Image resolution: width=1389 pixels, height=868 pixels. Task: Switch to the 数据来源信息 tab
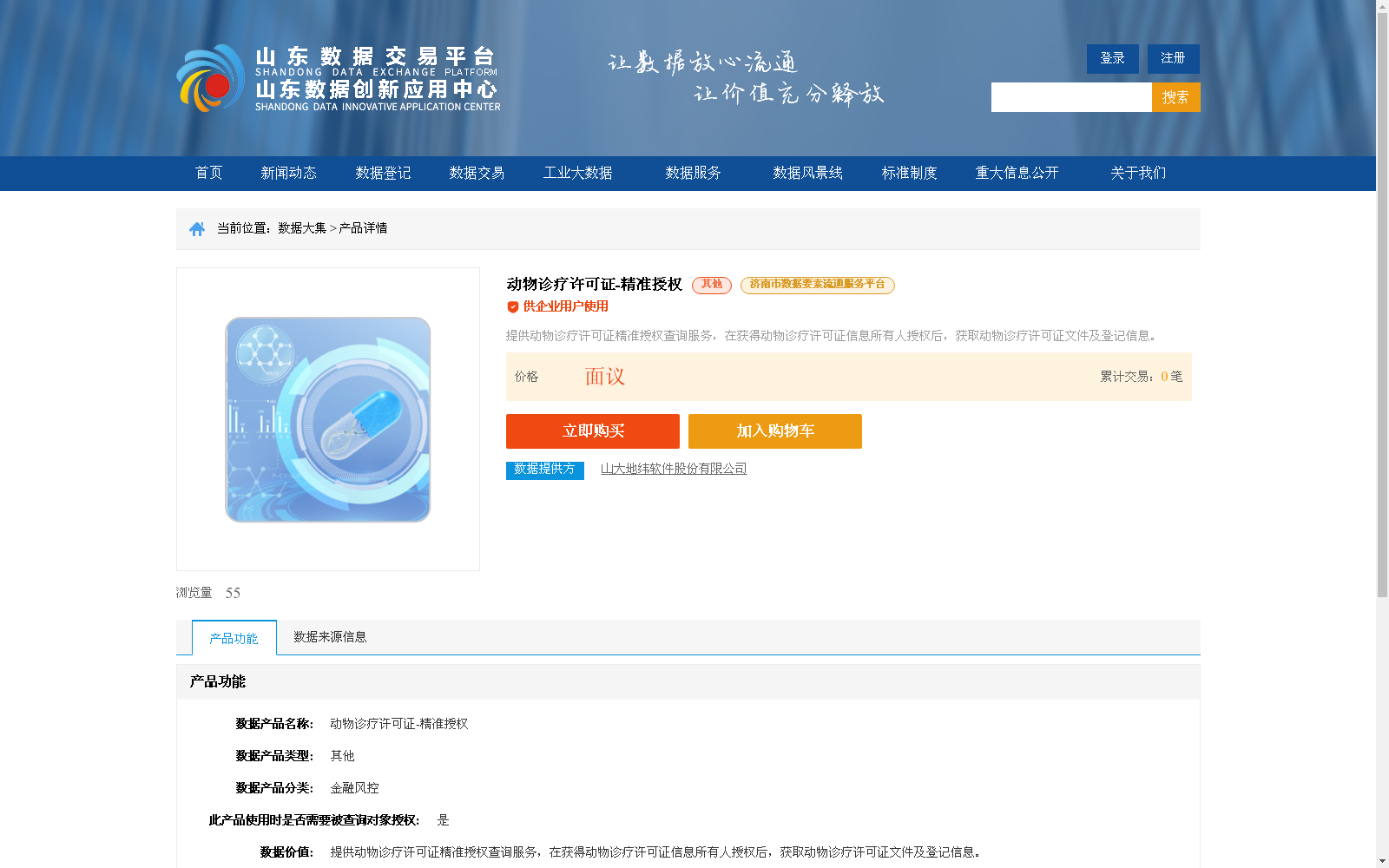point(329,637)
